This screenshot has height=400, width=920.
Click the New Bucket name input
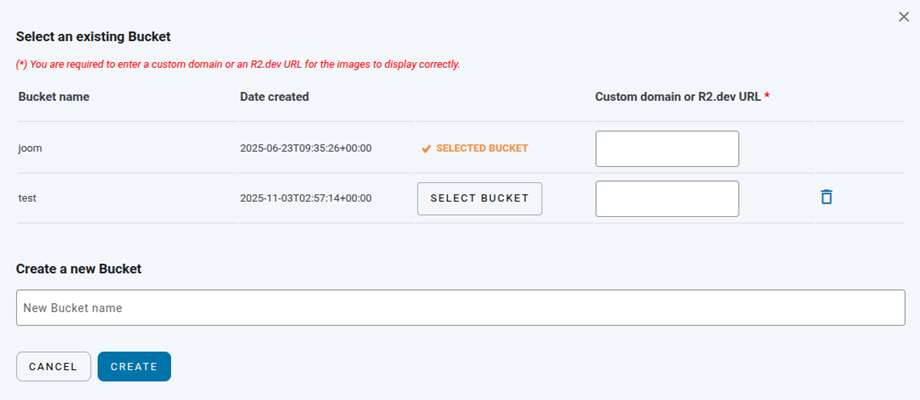click(x=460, y=308)
